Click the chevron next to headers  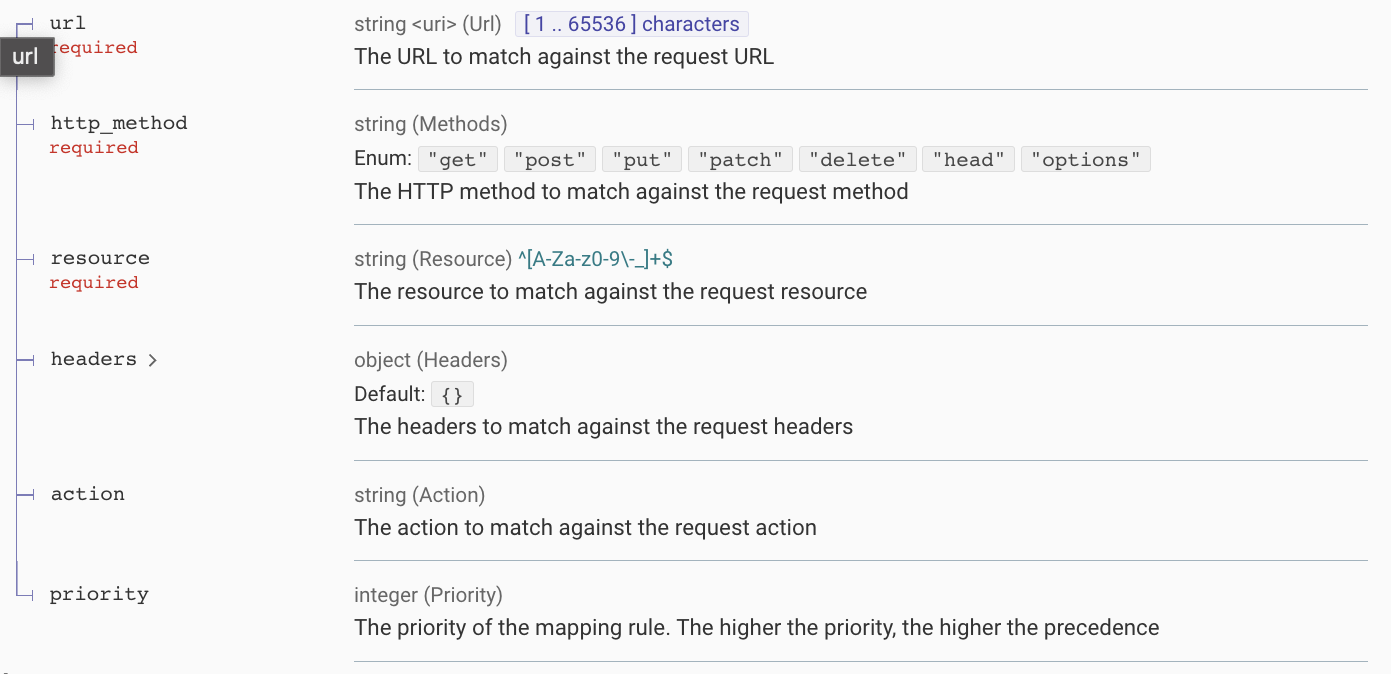[x=152, y=359]
